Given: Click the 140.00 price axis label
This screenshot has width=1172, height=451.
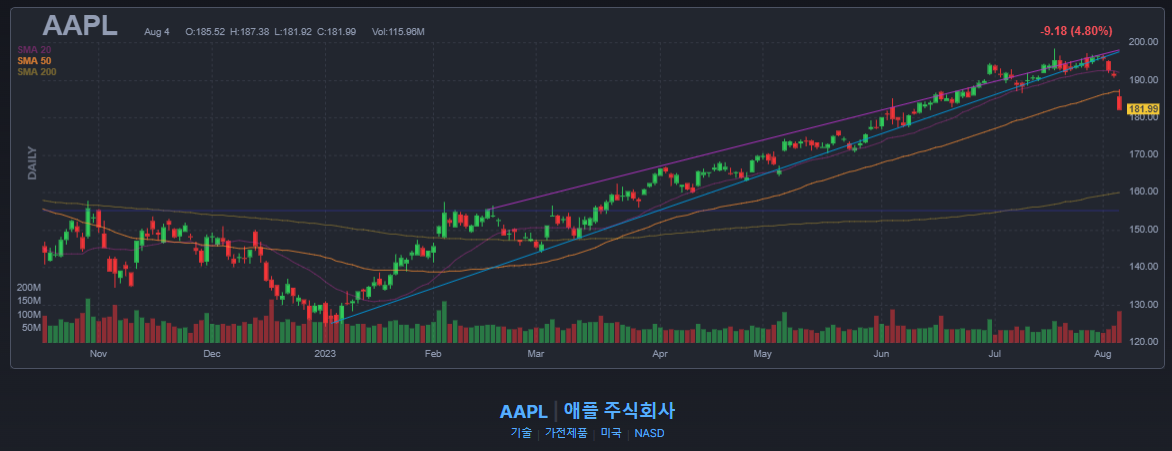Looking at the screenshot, I should (1142, 267).
